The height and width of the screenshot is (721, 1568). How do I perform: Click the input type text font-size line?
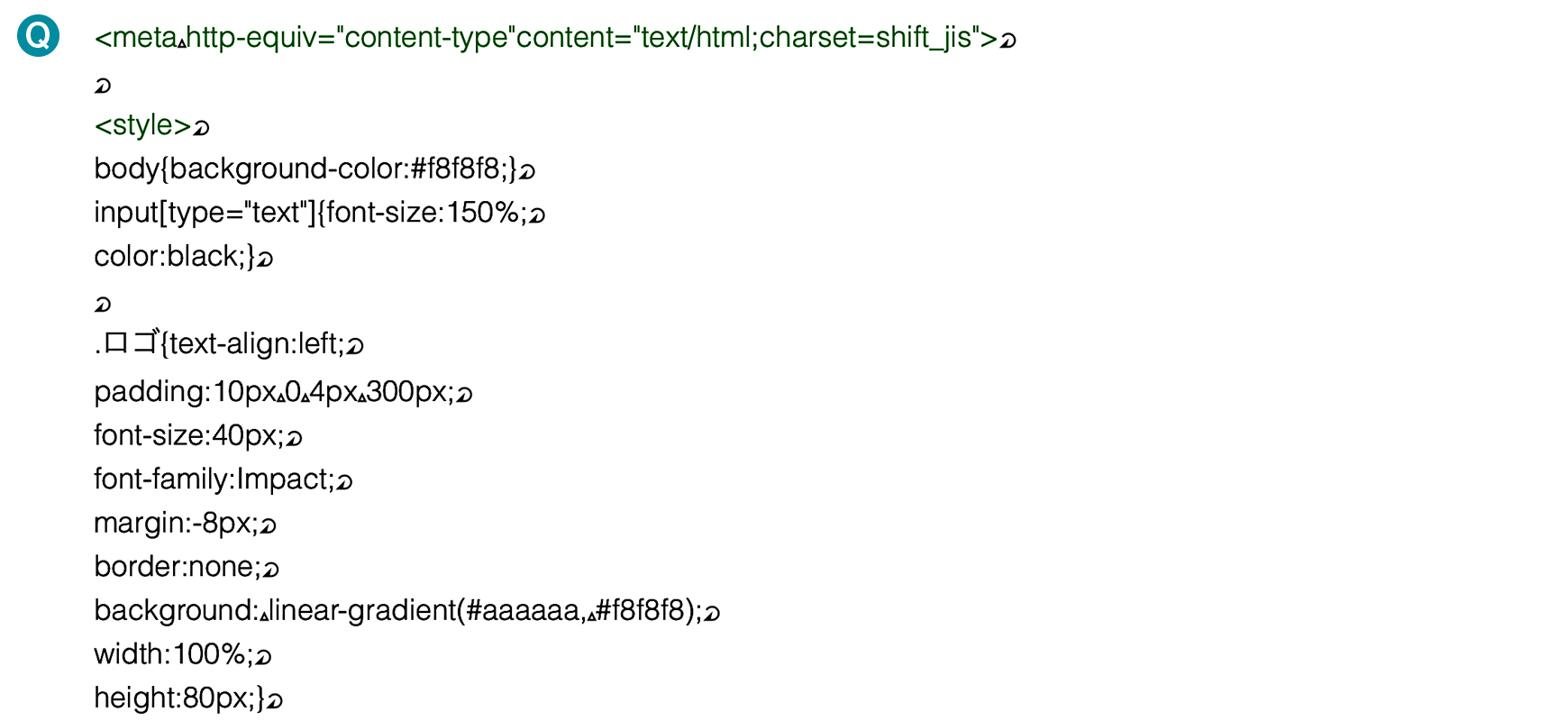pyautogui.click(x=320, y=213)
